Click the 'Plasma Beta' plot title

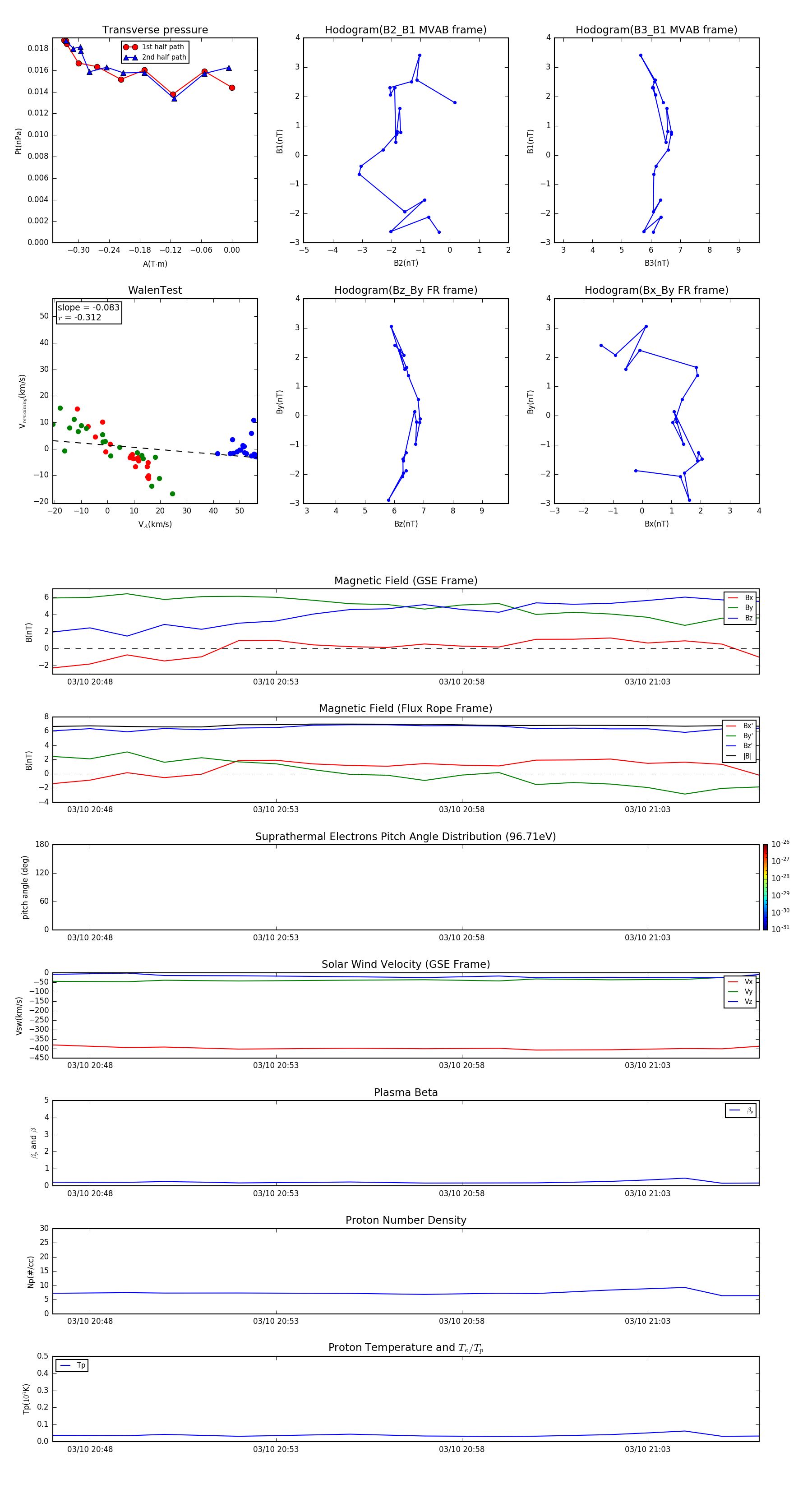click(x=406, y=1092)
